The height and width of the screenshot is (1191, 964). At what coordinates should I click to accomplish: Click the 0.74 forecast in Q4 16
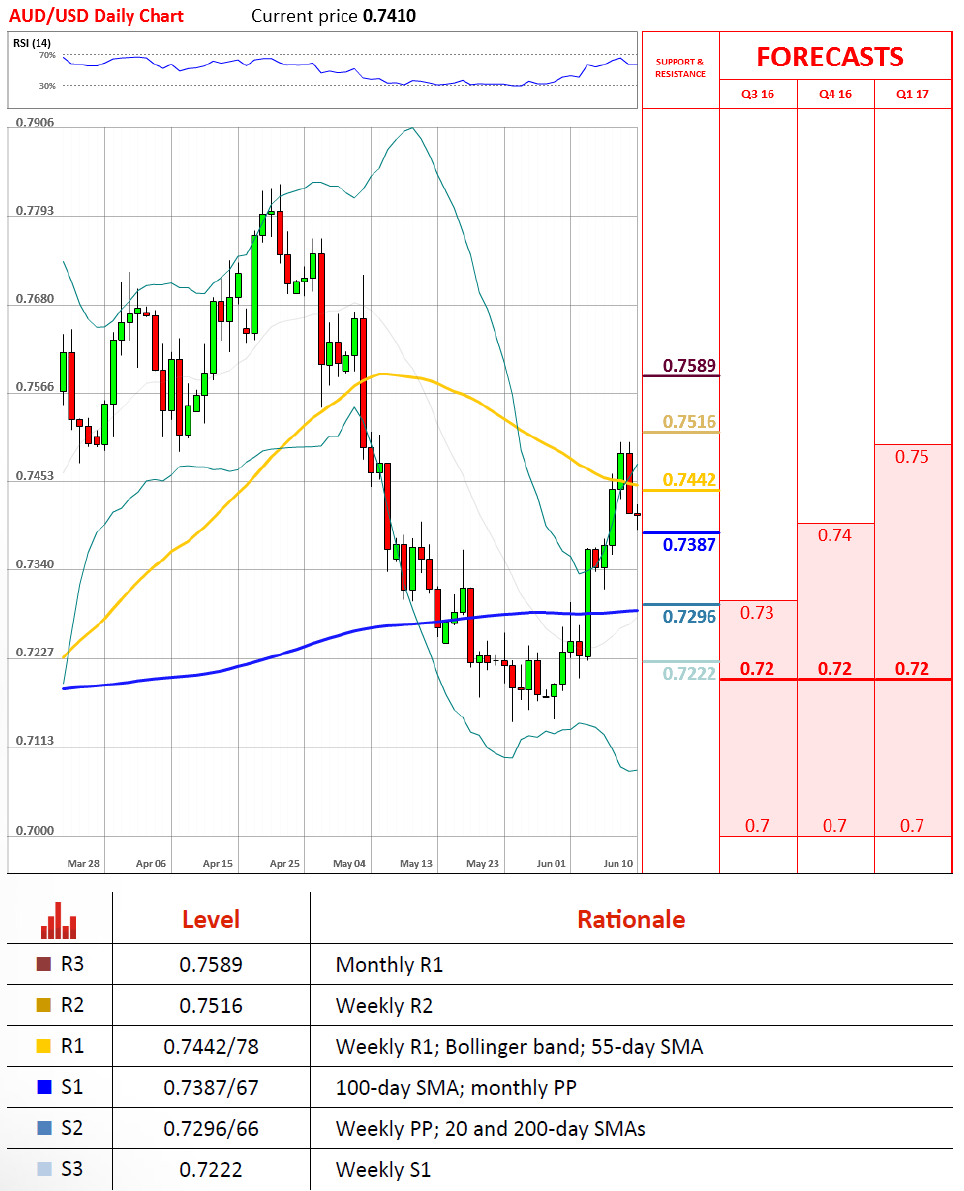(834, 535)
